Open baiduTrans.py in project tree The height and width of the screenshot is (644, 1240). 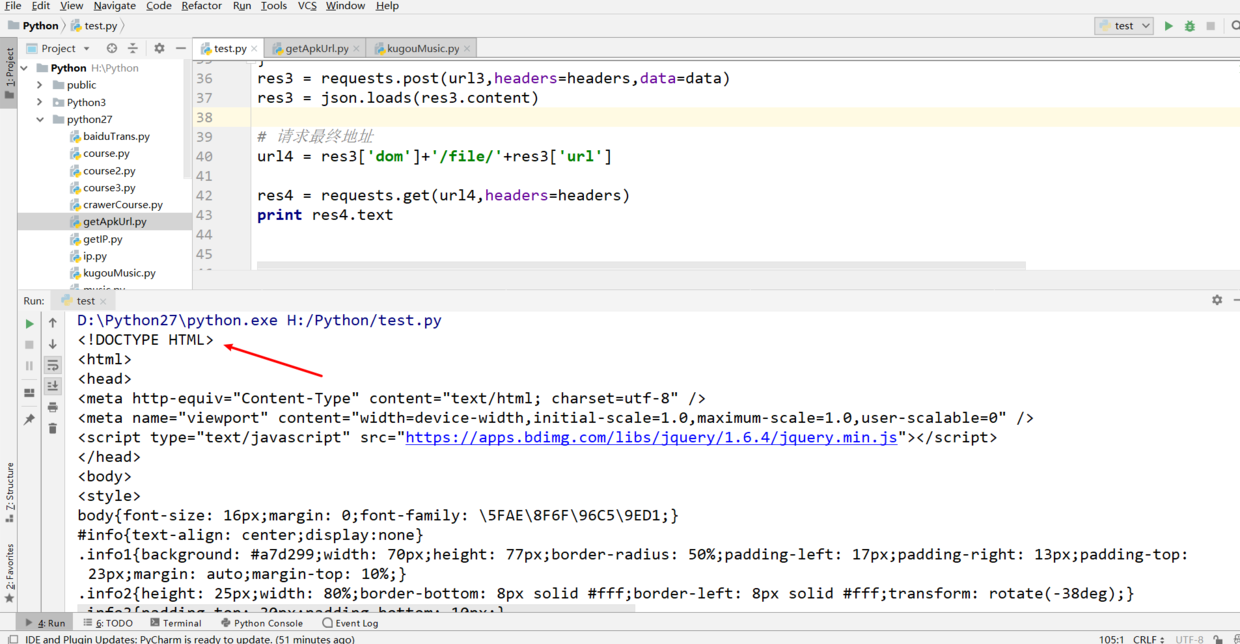click(116, 136)
